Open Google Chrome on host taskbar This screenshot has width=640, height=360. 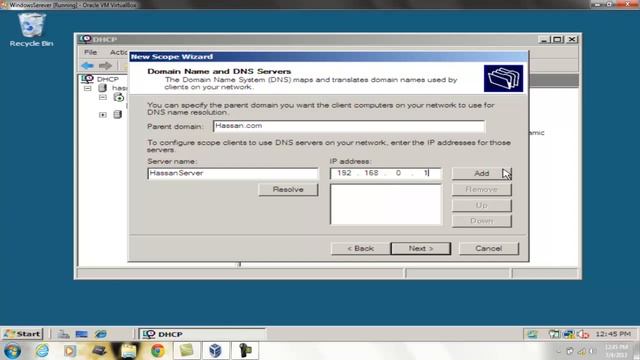(x=158, y=351)
